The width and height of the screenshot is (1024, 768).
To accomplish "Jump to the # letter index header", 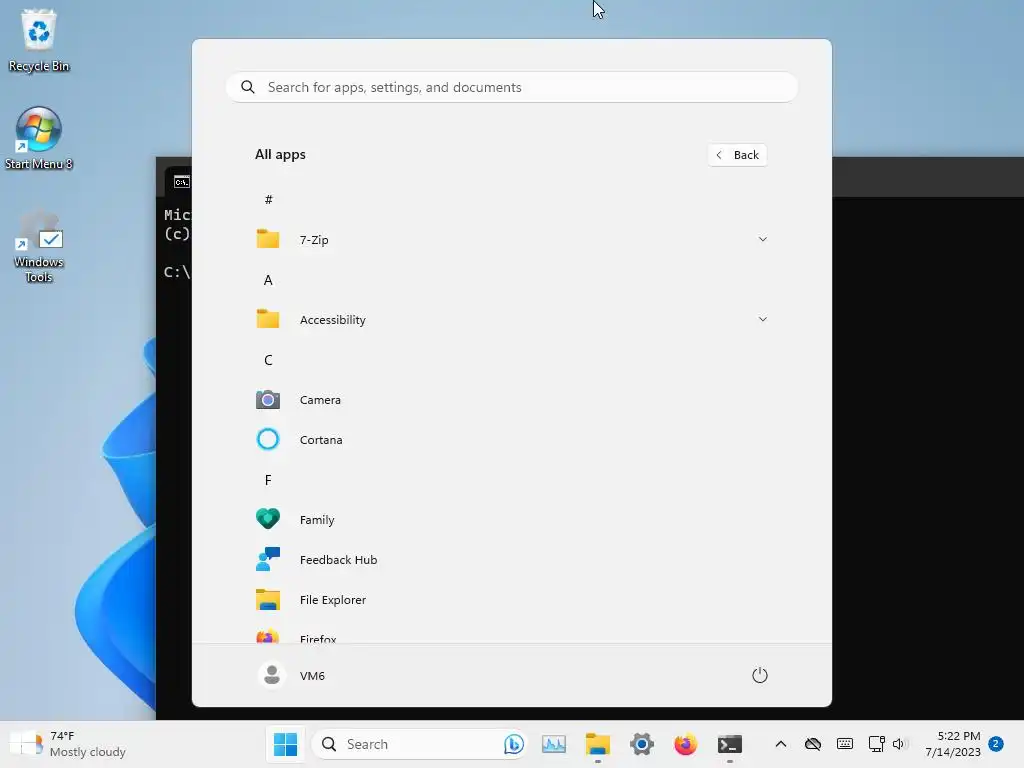I will [x=268, y=200].
